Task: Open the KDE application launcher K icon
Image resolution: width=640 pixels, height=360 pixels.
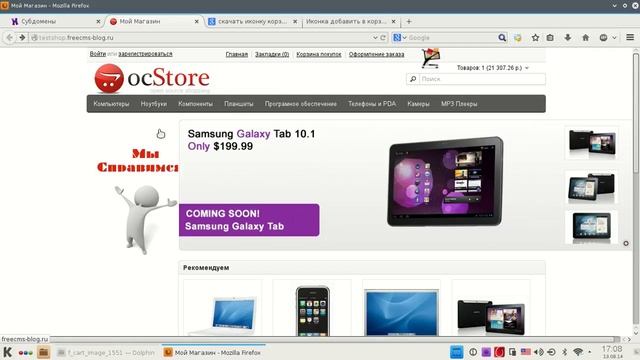Action: 8,352
